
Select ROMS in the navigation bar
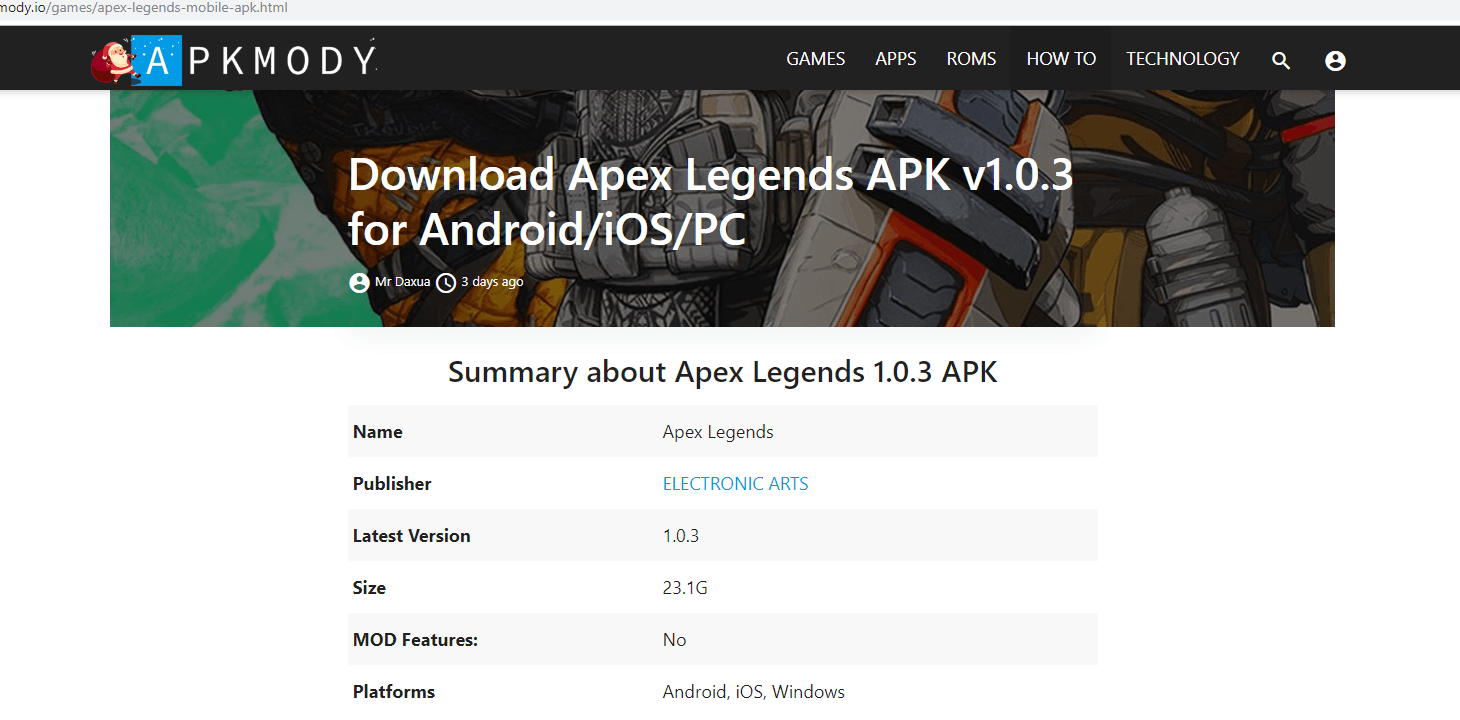971,59
